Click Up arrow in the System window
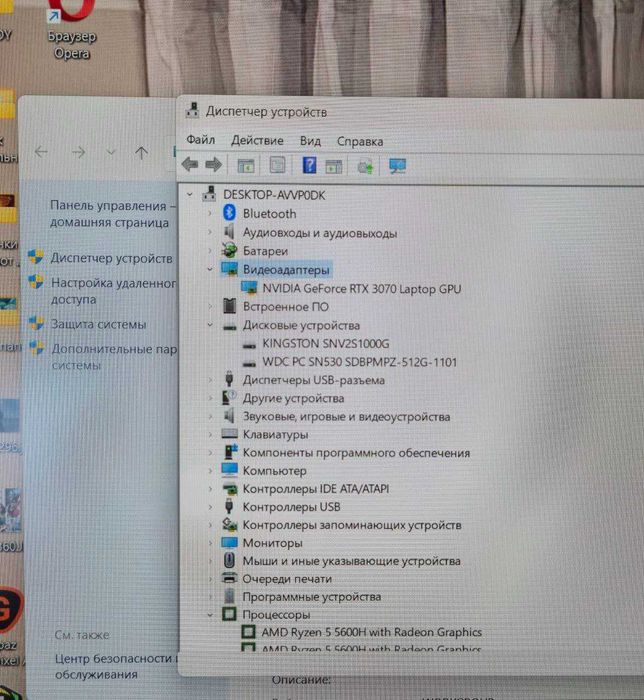Screen dimensions: 644x700 pos(141,153)
